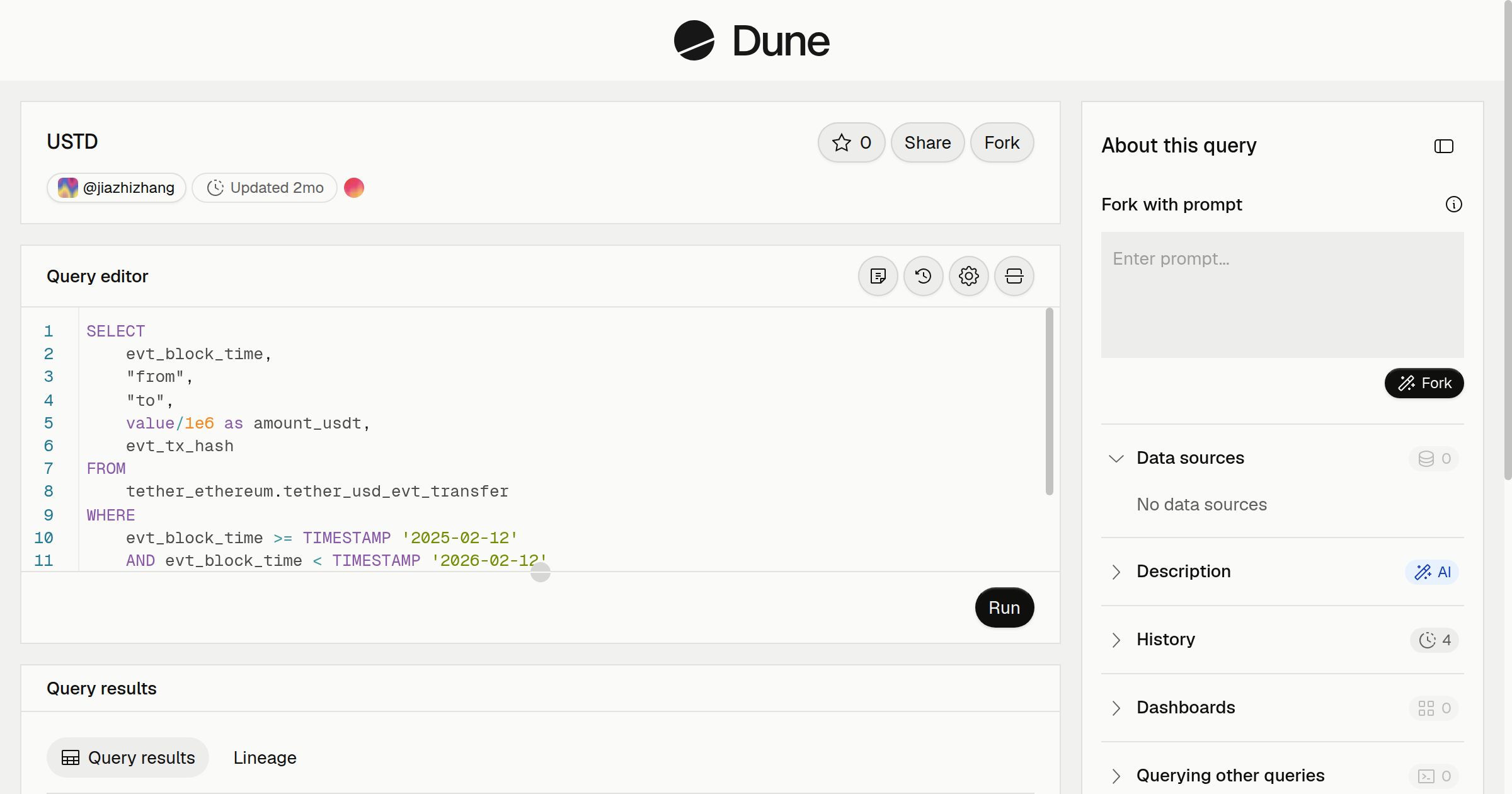Open query editor settings gear
1512x794 pixels.
[x=968, y=276]
